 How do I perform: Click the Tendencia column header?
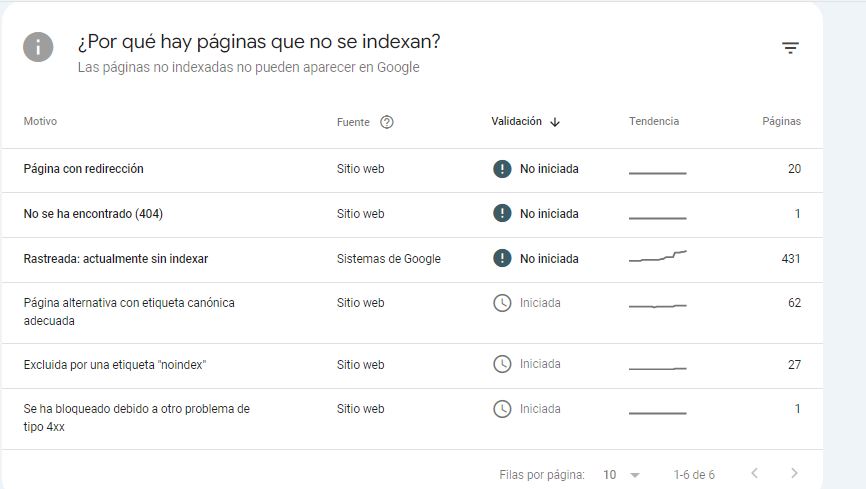(x=654, y=122)
